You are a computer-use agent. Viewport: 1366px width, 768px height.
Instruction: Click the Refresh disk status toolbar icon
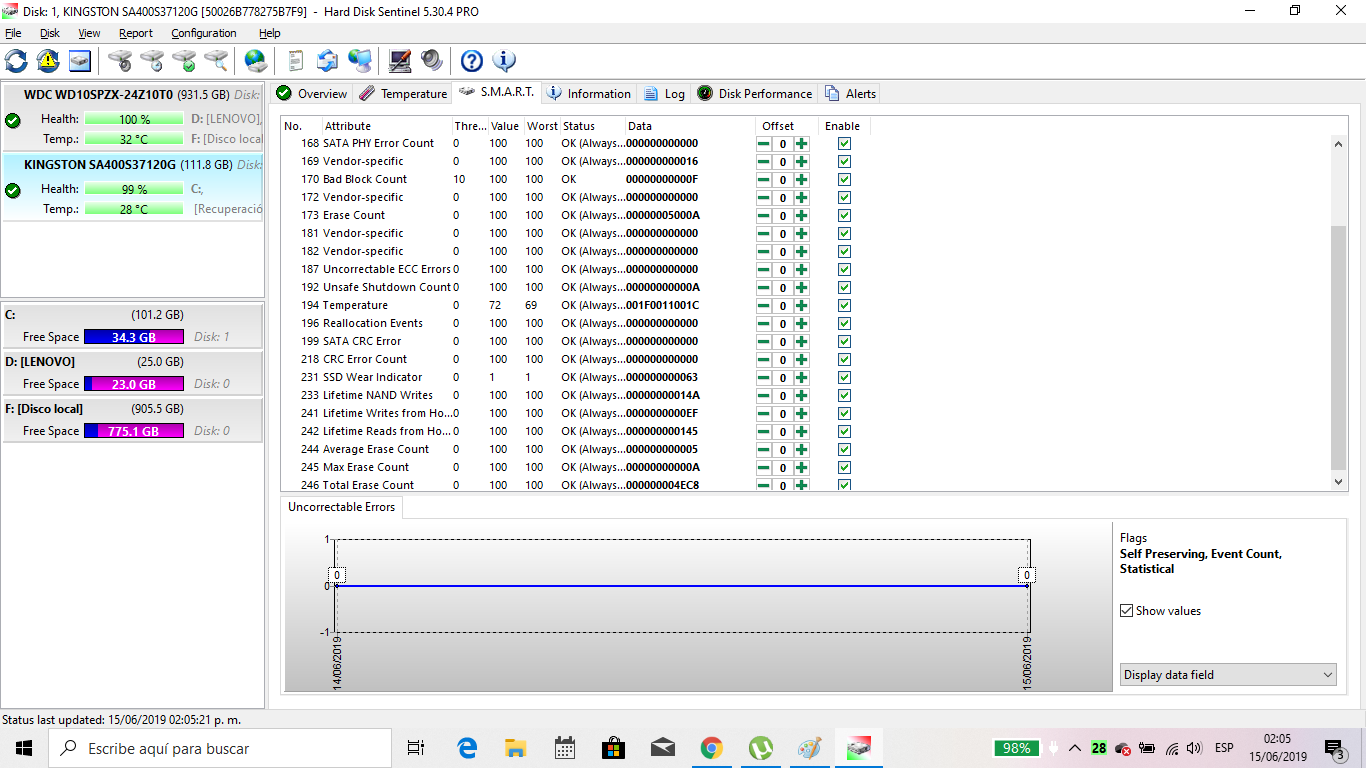tap(16, 60)
